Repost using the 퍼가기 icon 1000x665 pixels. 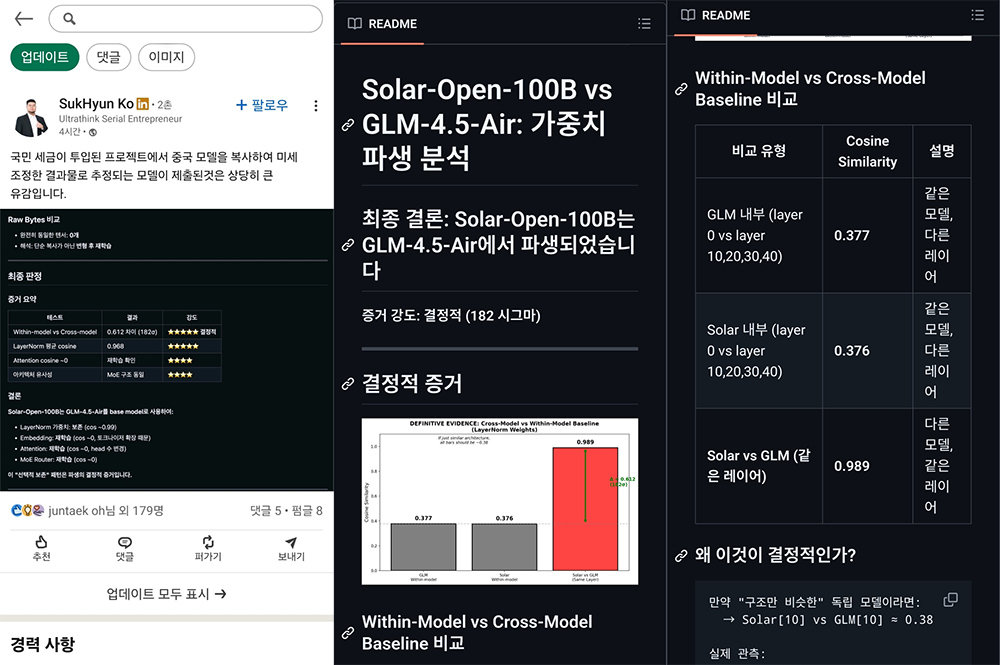tap(207, 545)
